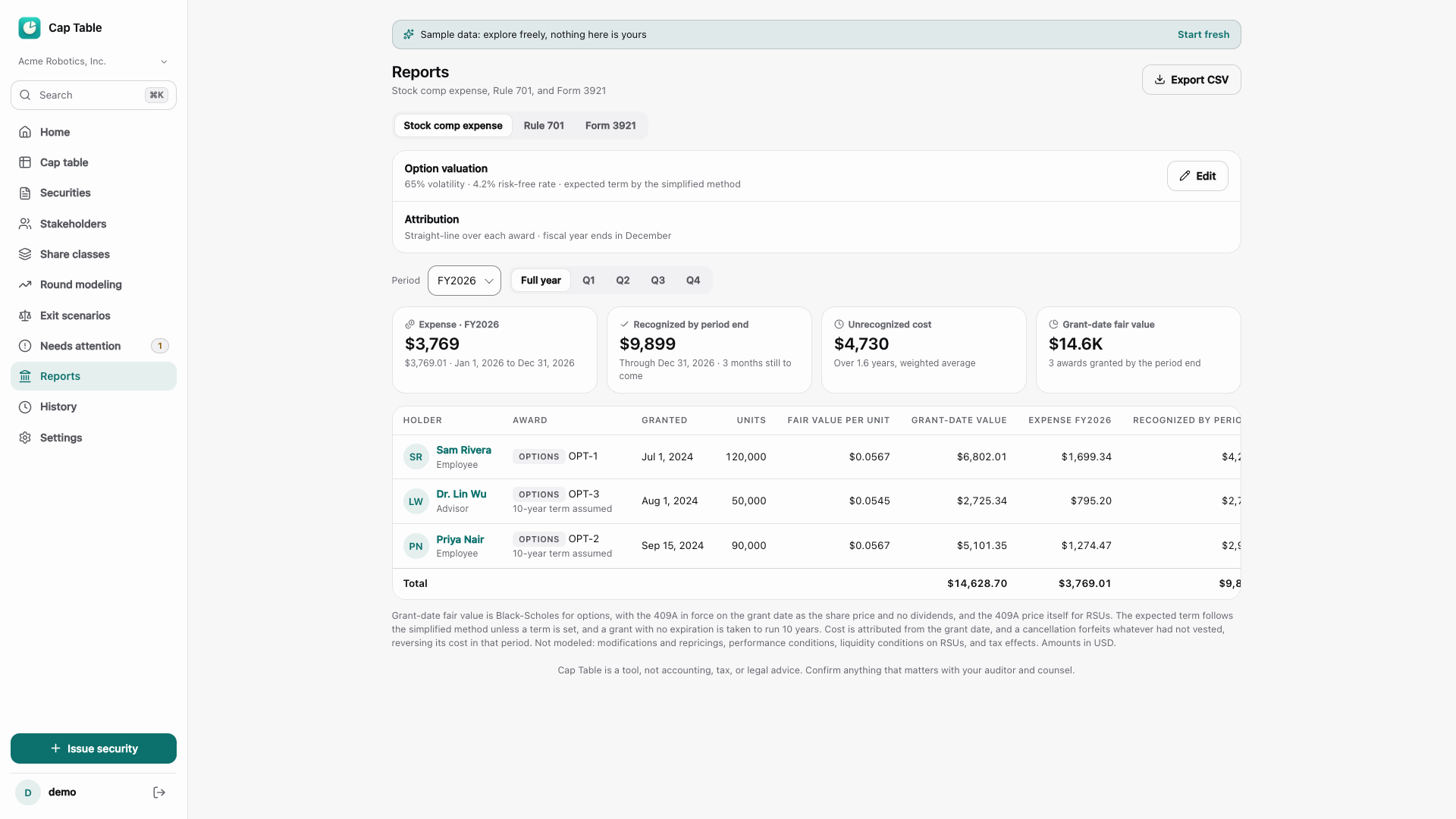
Task: Click the SR avatar for Sam Rivera
Action: [416, 457]
